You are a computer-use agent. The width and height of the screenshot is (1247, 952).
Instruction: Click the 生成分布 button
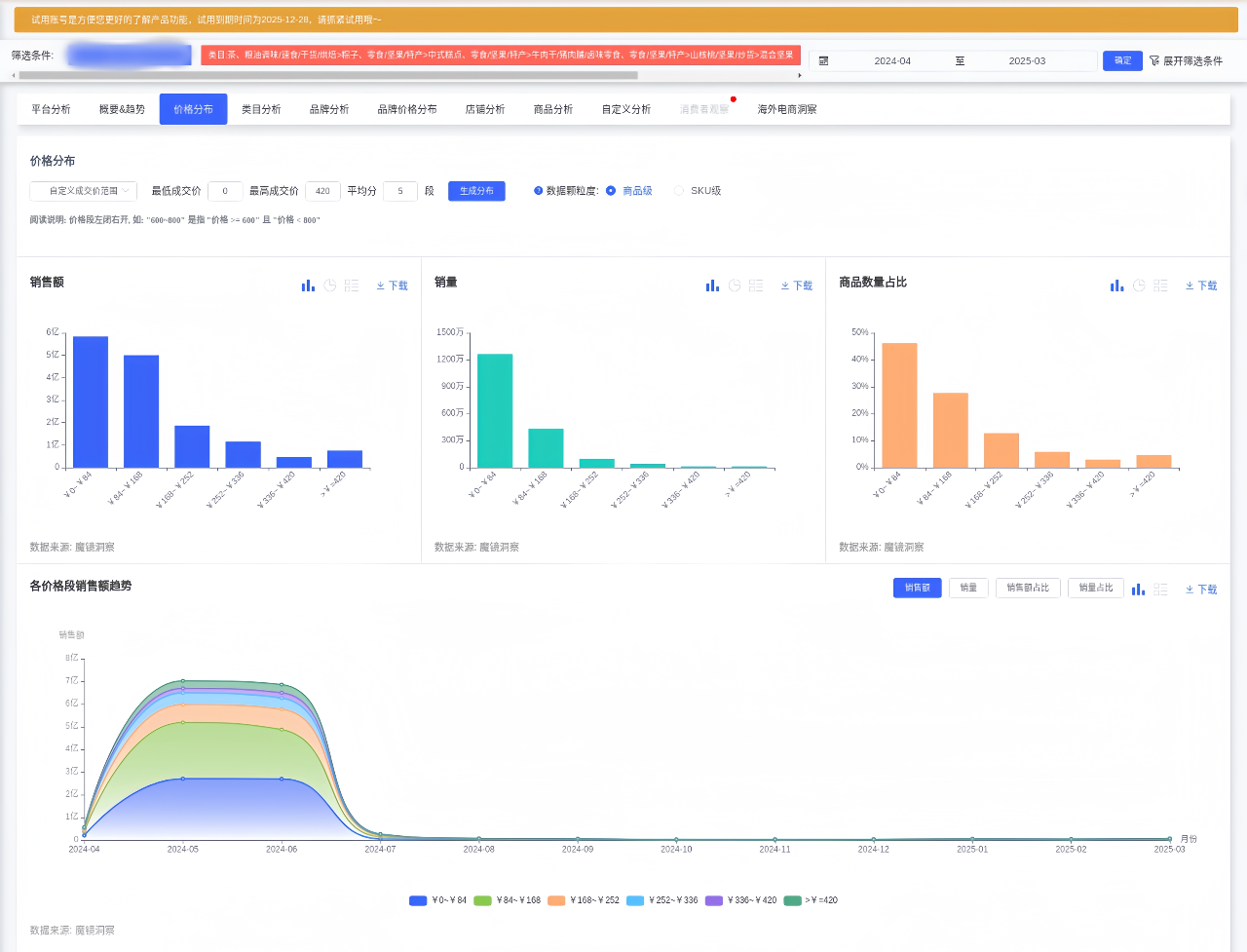click(x=476, y=191)
